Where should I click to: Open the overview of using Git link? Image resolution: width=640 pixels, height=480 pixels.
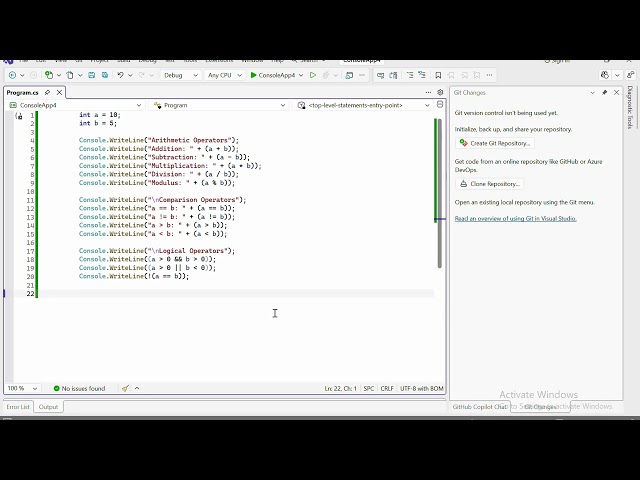coord(516,218)
